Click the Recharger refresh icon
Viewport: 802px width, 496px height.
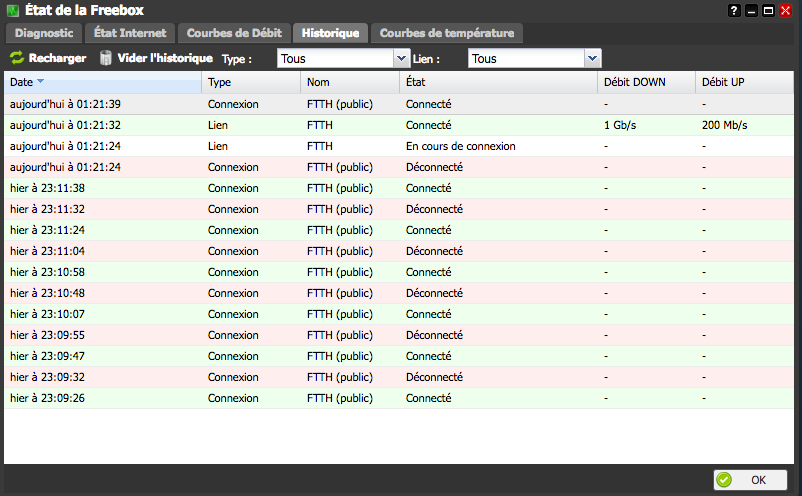(17, 59)
